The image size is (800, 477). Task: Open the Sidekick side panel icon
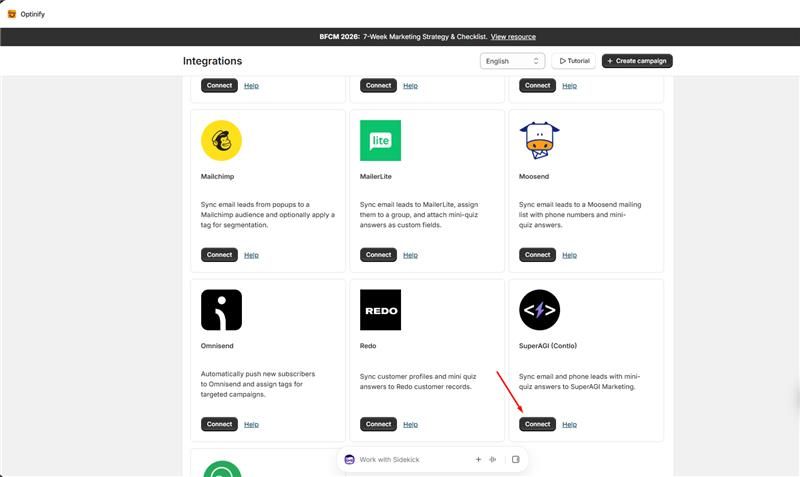pos(516,459)
